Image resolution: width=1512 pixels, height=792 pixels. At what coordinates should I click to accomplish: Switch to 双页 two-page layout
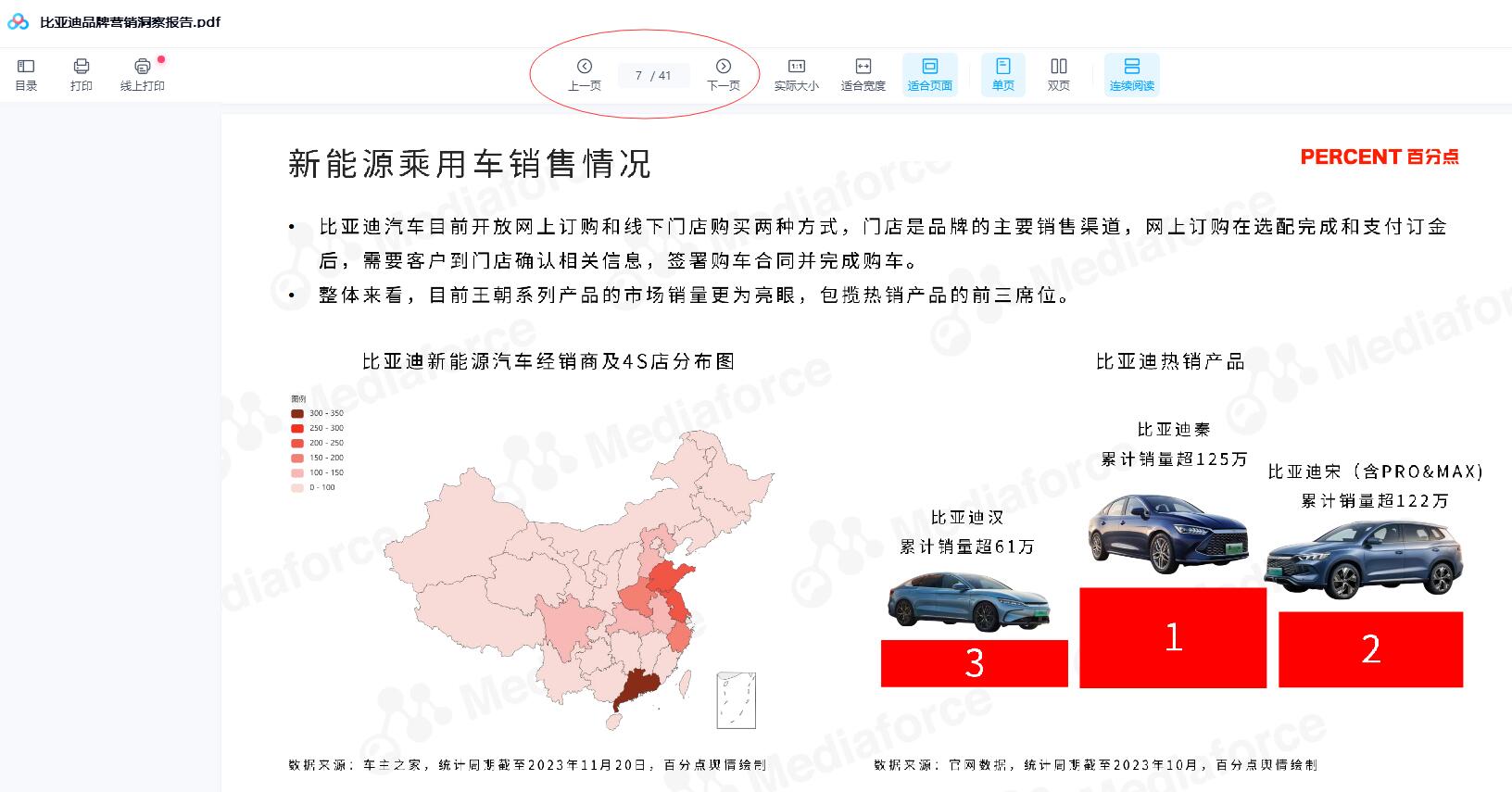pyautogui.click(x=1059, y=74)
